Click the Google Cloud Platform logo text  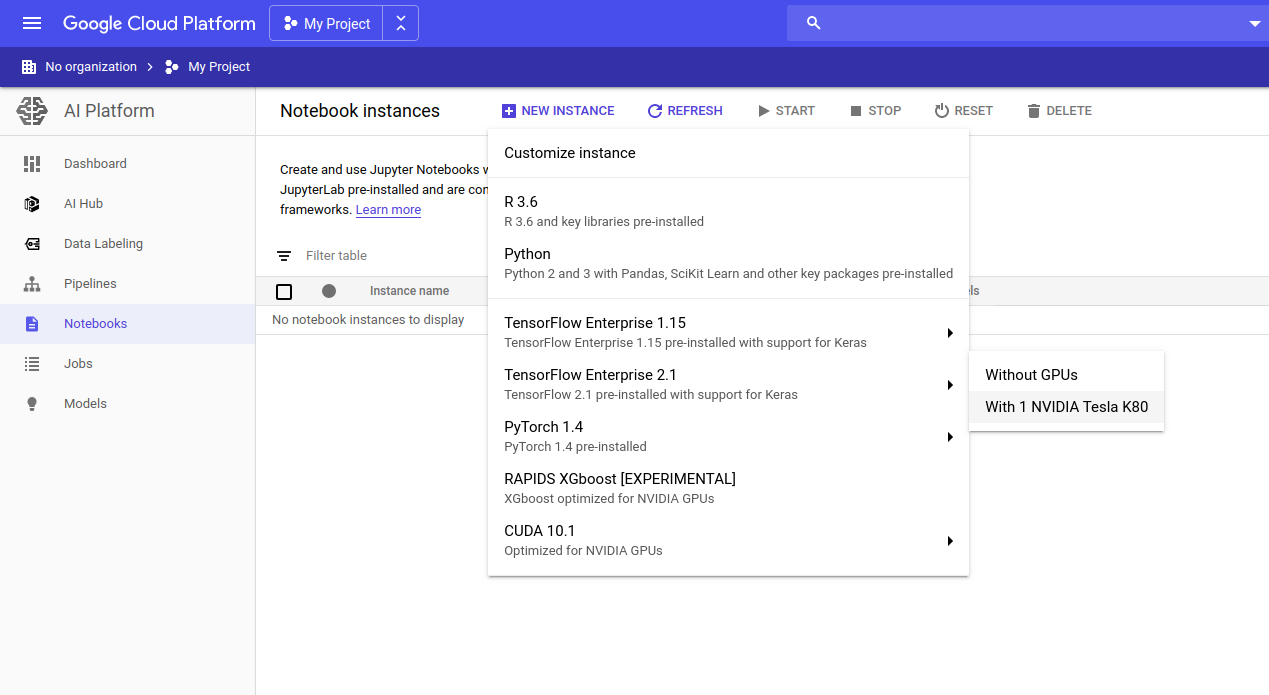(159, 23)
